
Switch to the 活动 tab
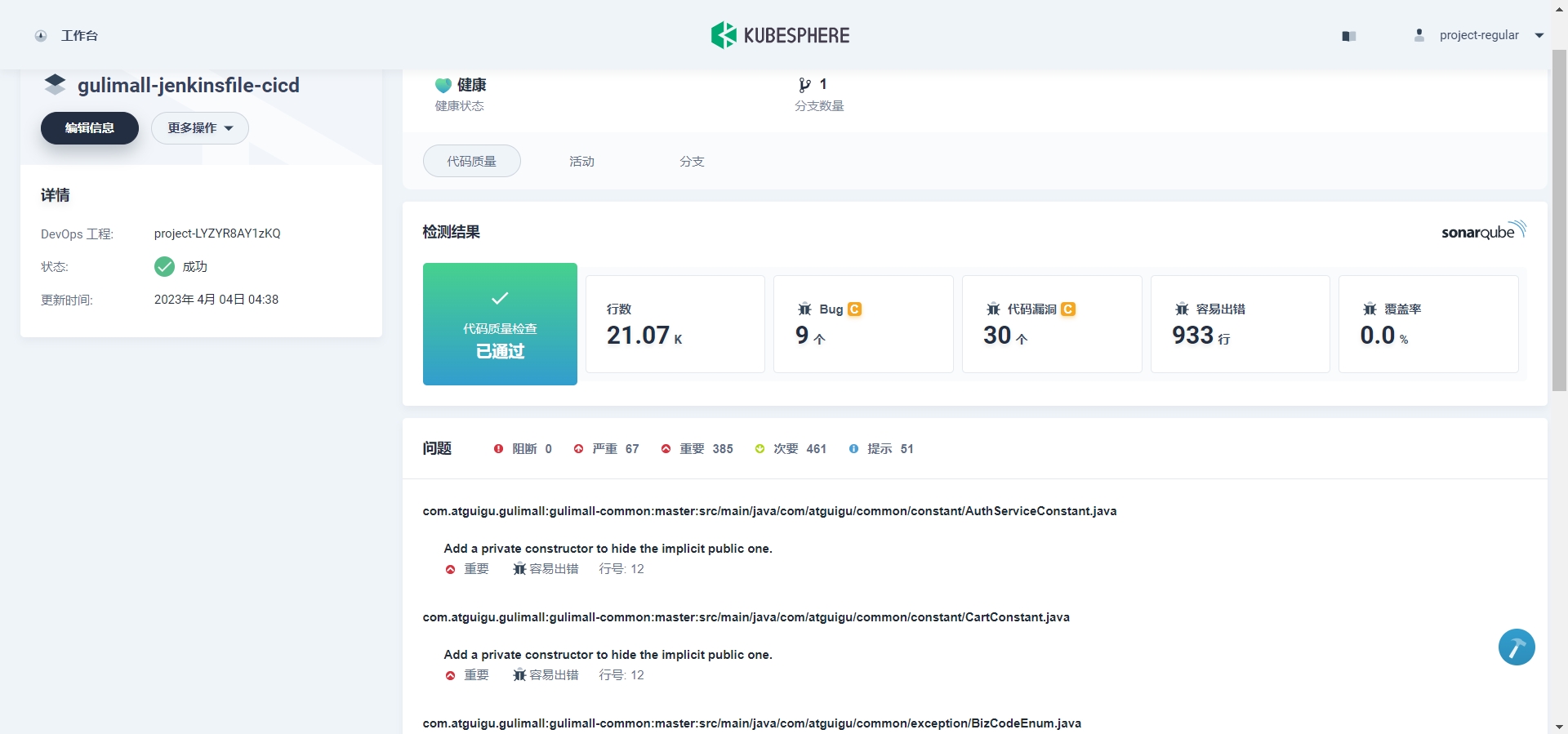coord(581,162)
